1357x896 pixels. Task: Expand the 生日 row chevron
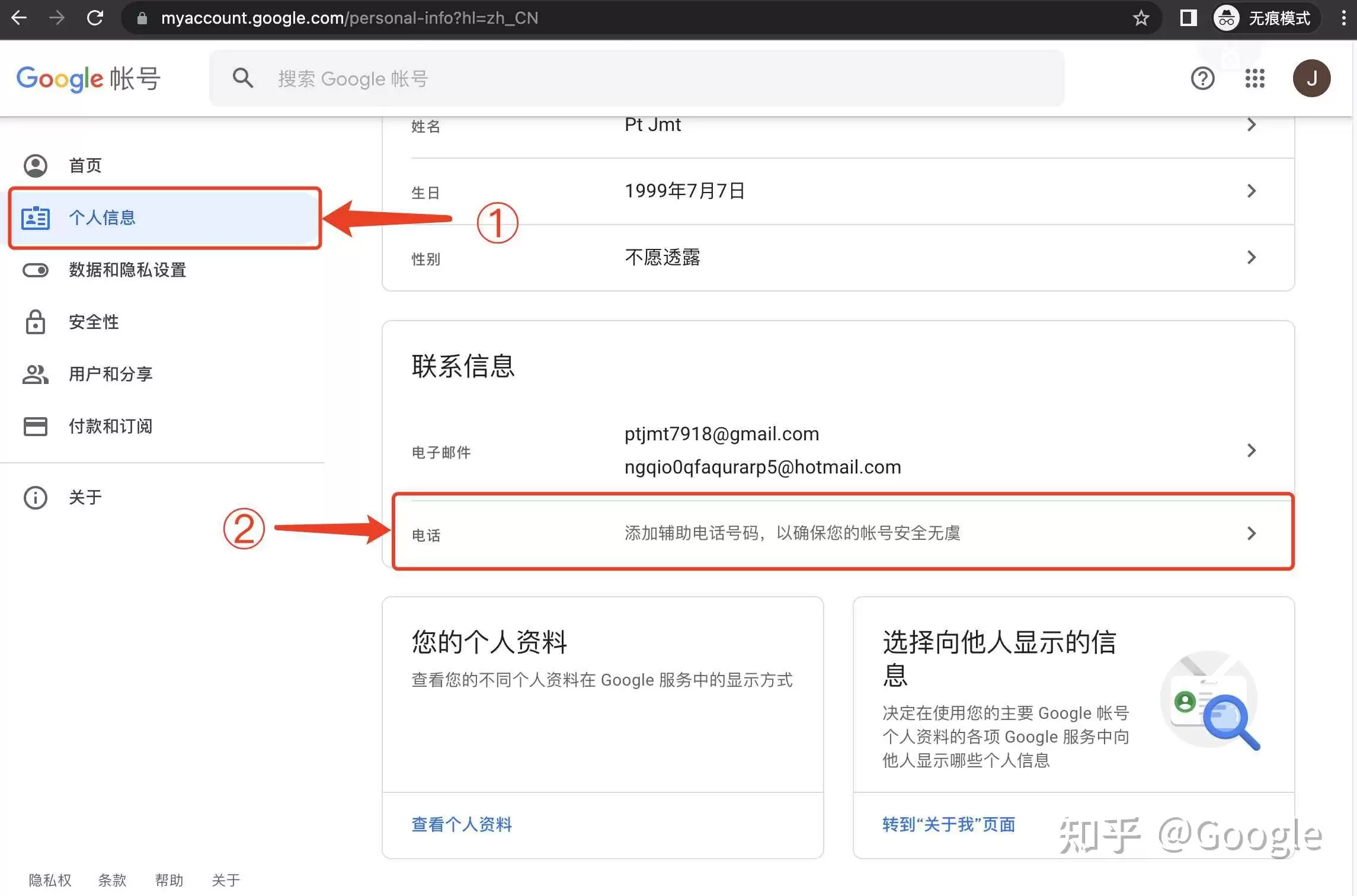1252,191
